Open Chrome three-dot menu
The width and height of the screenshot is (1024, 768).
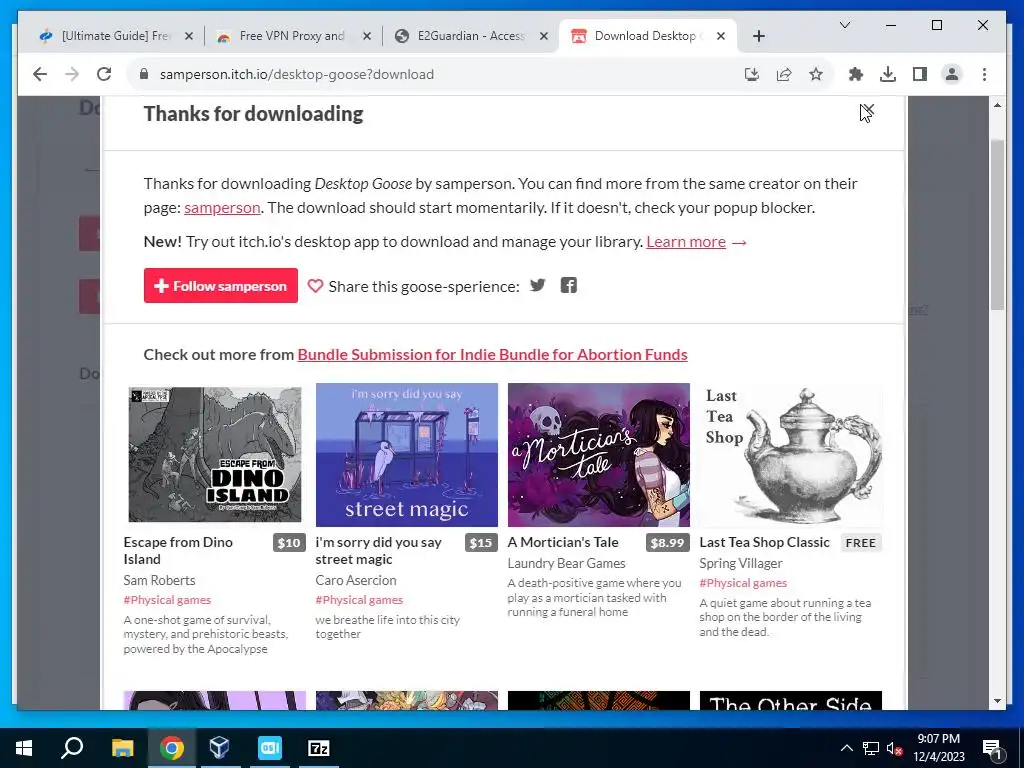[x=984, y=74]
